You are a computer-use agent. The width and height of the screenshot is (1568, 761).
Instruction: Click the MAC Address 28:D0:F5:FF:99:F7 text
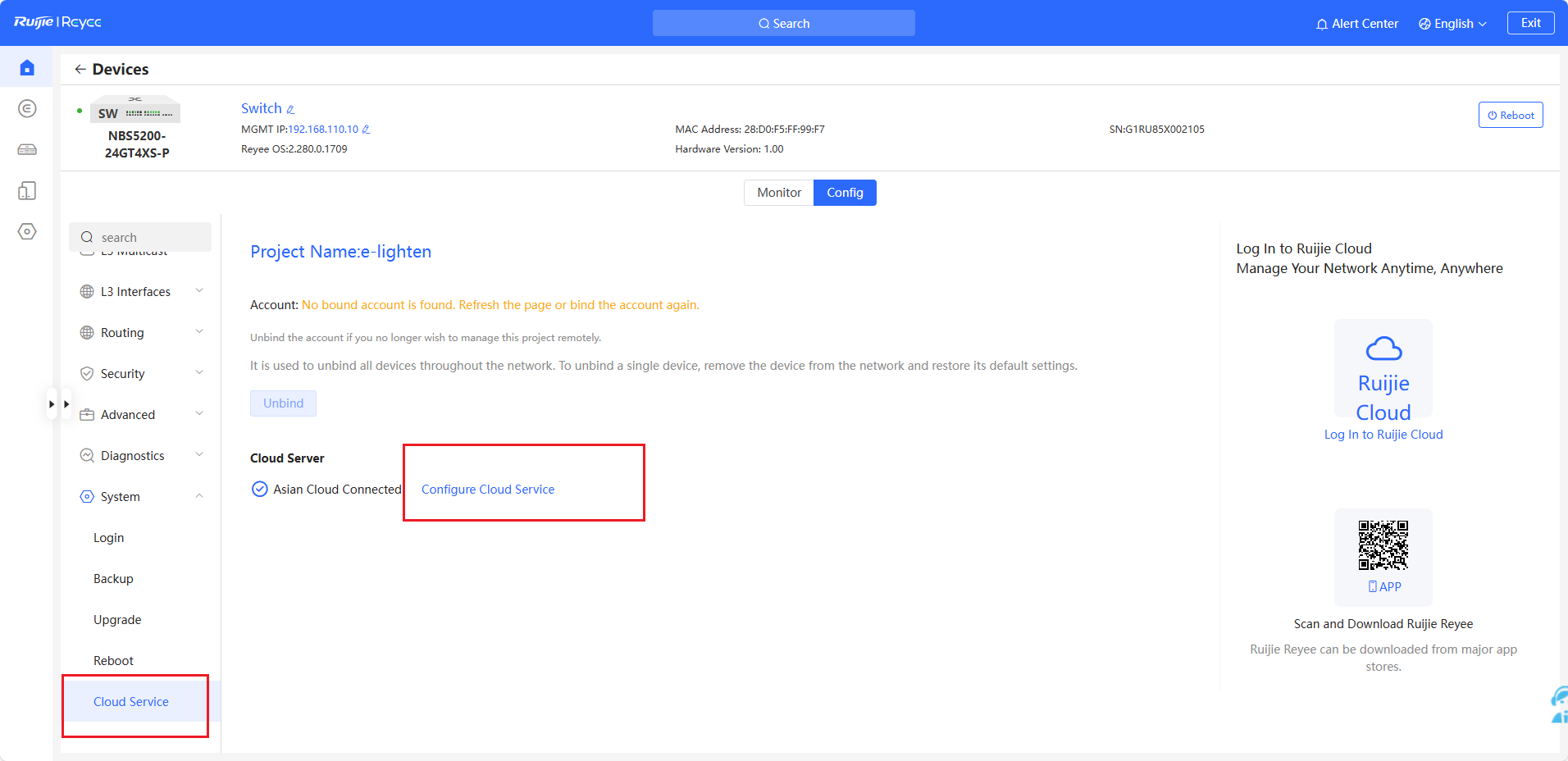click(x=750, y=130)
